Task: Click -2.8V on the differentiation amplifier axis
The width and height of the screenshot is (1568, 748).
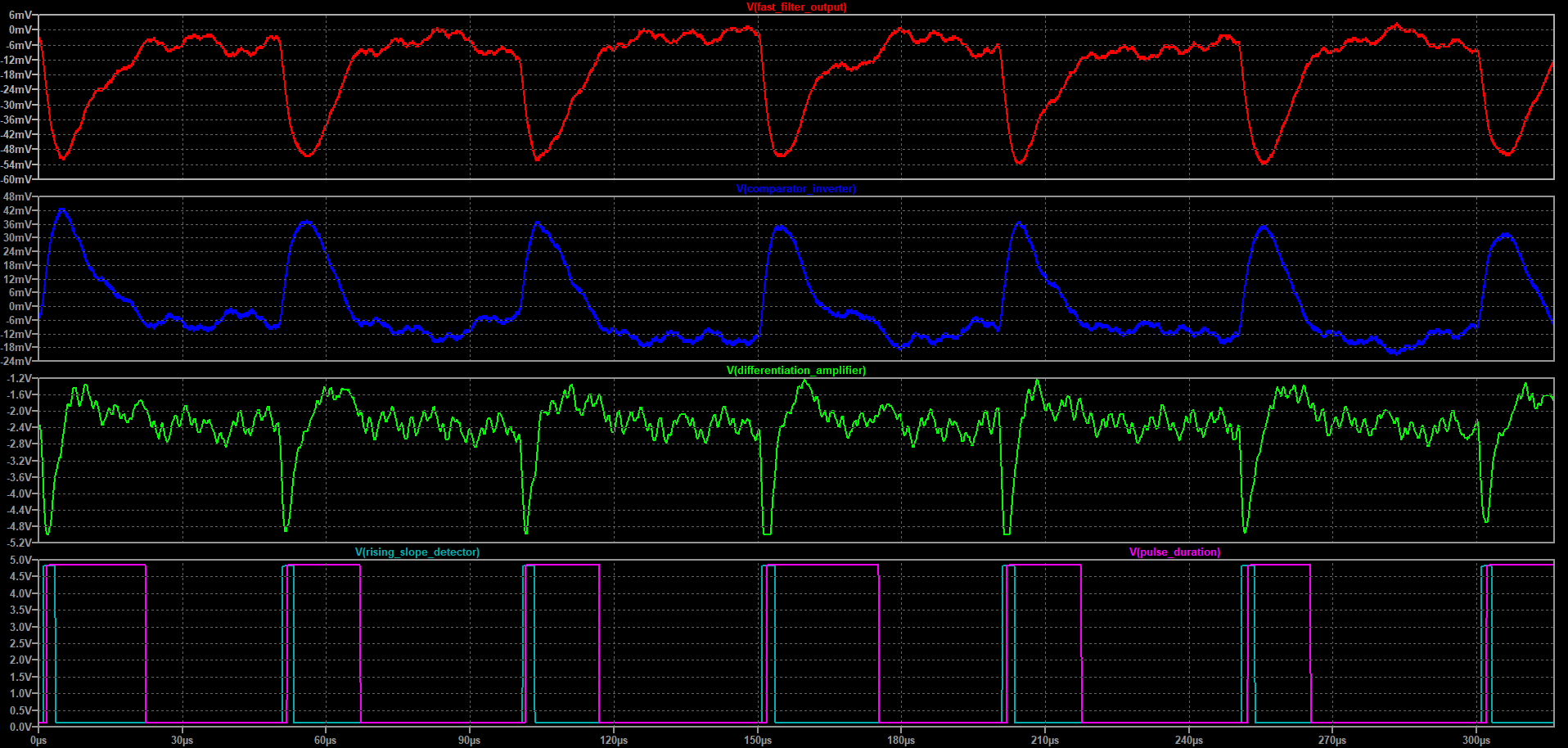Action: tap(19, 444)
